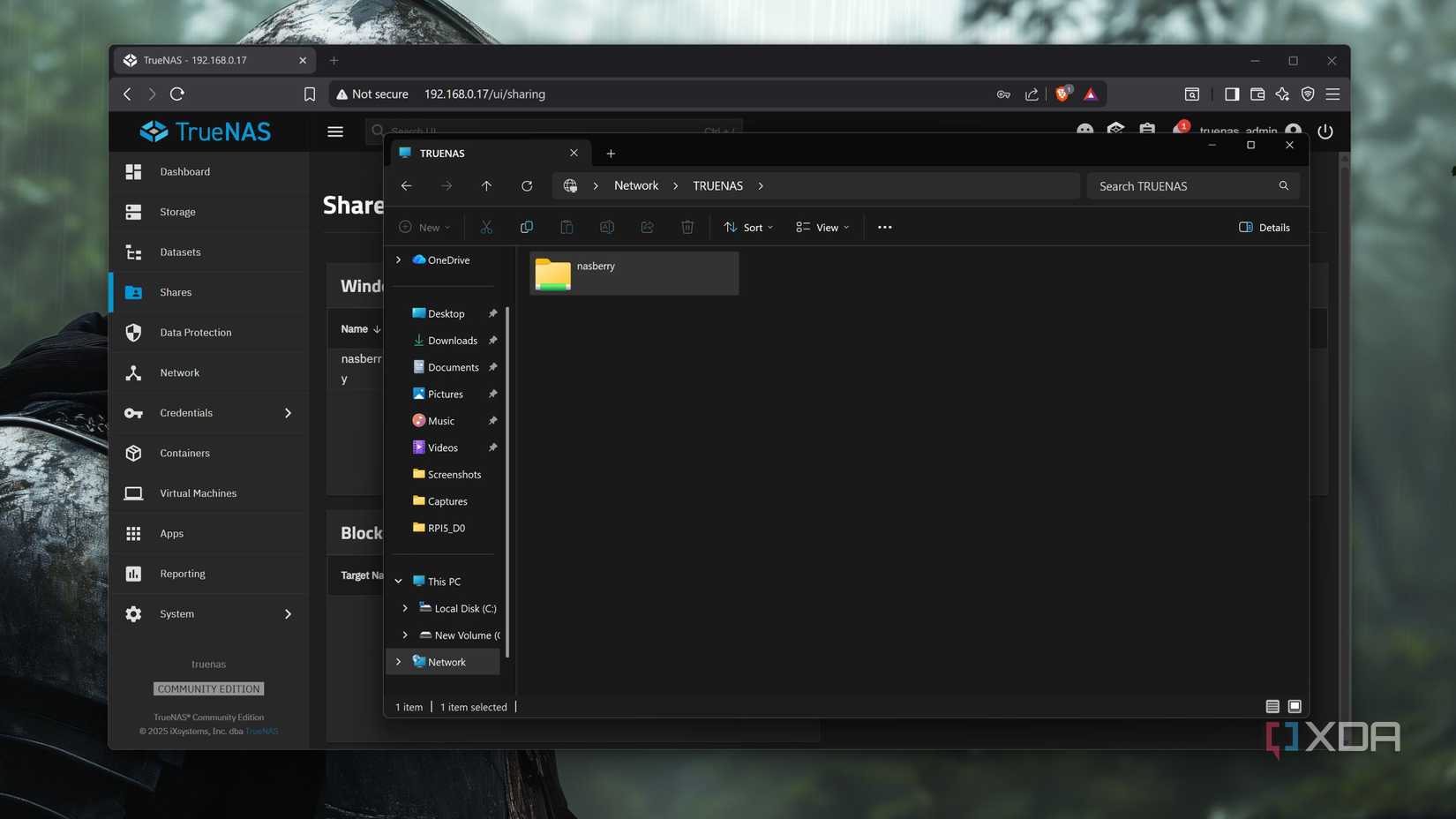Click the TrueNAS logo
Image resolution: width=1456 pixels, height=819 pixels.
pyautogui.click(x=206, y=131)
